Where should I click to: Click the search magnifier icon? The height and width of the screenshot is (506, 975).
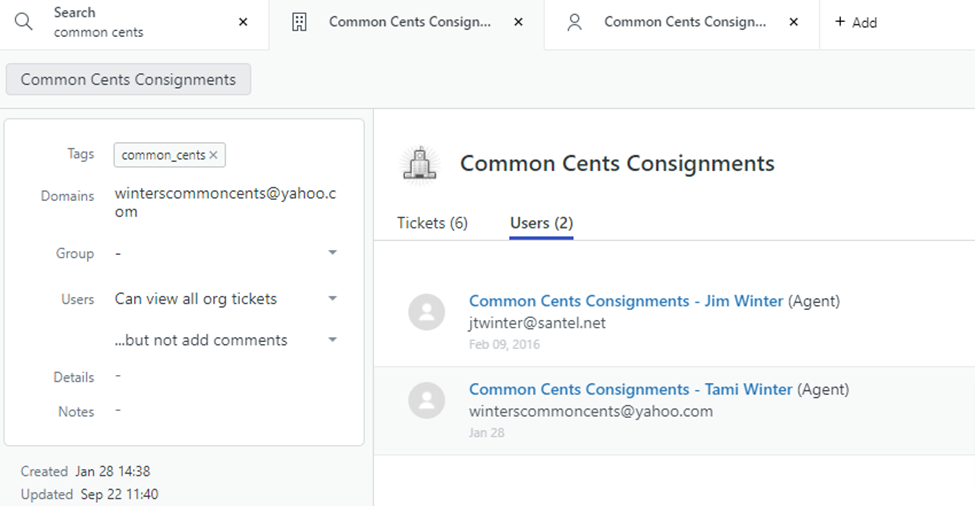pos(23,21)
